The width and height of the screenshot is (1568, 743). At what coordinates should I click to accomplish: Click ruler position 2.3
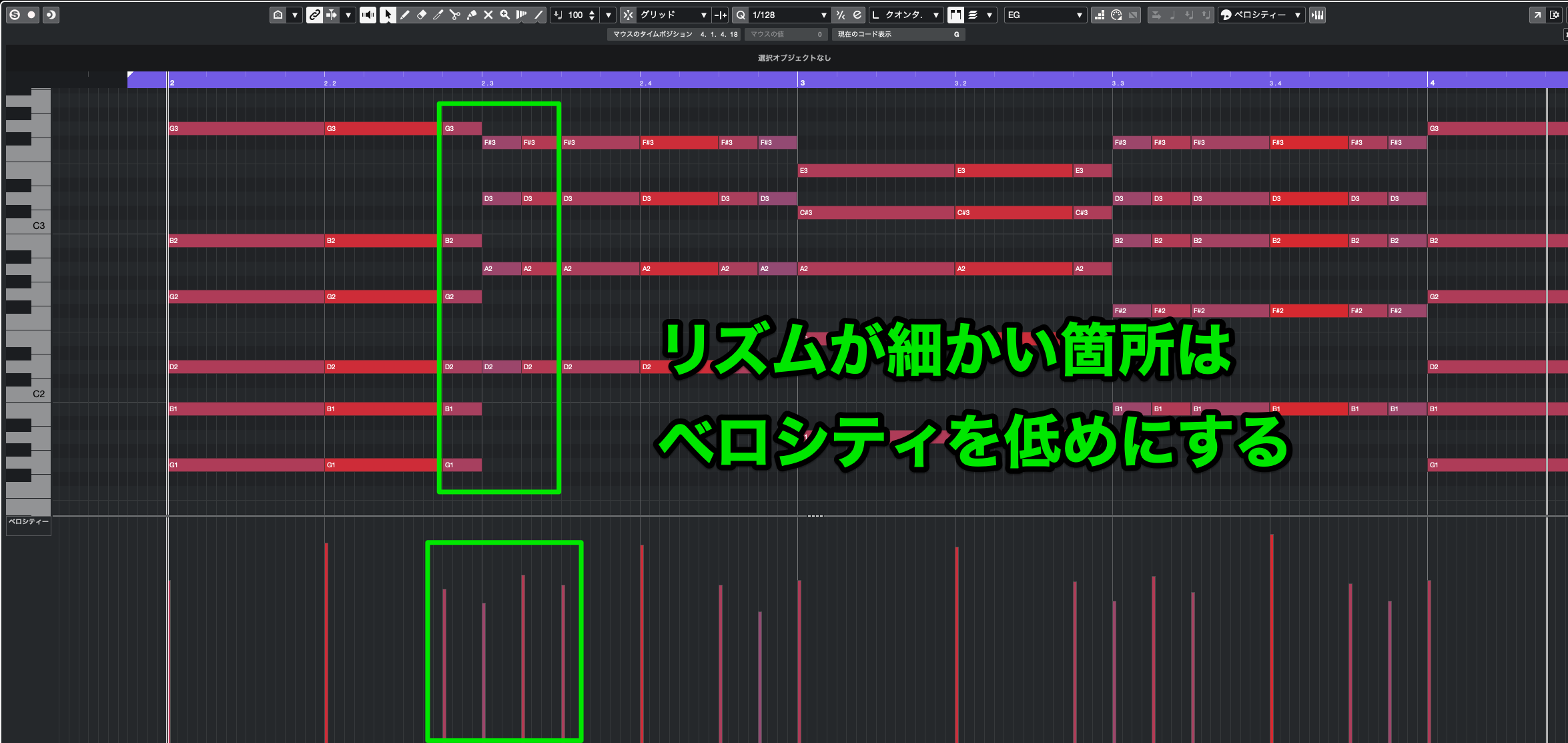pos(488,83)
